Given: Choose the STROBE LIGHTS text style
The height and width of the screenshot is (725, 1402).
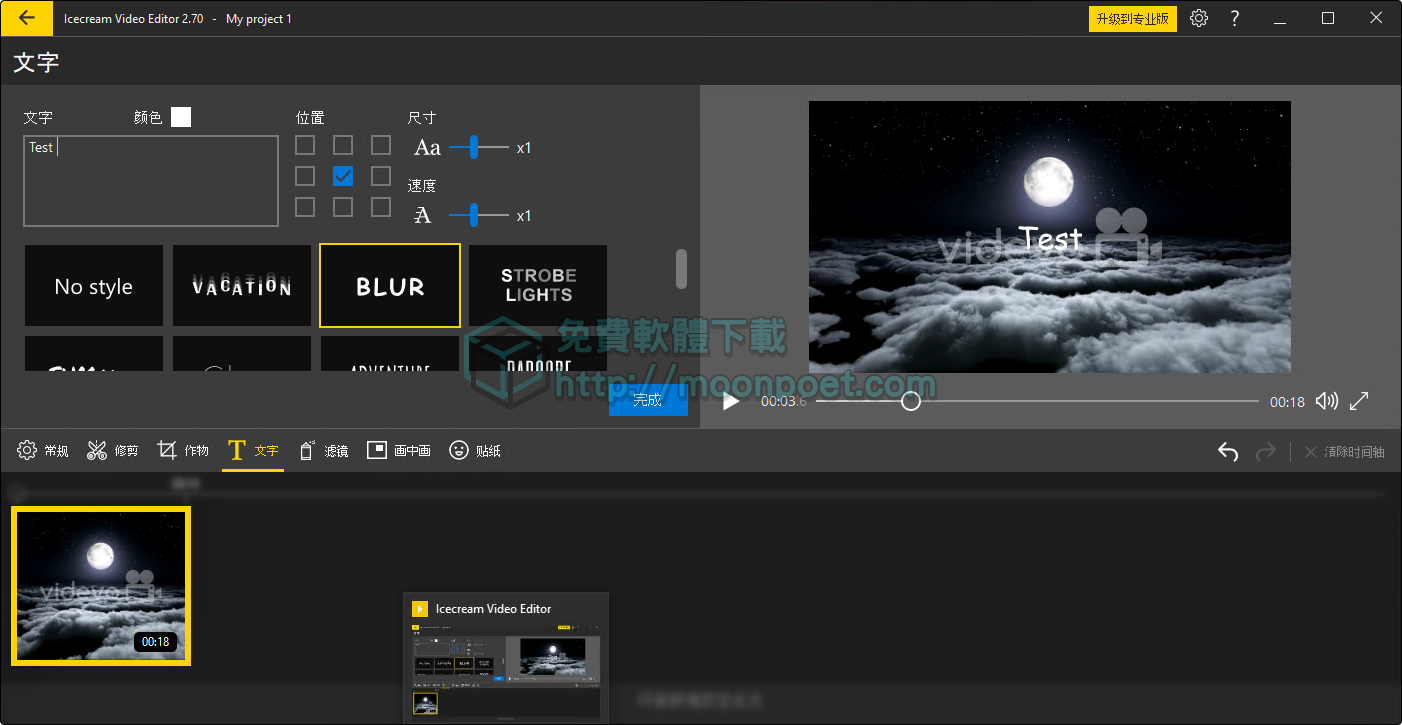Looking at the screenshot, I should (x=537, y=285).
